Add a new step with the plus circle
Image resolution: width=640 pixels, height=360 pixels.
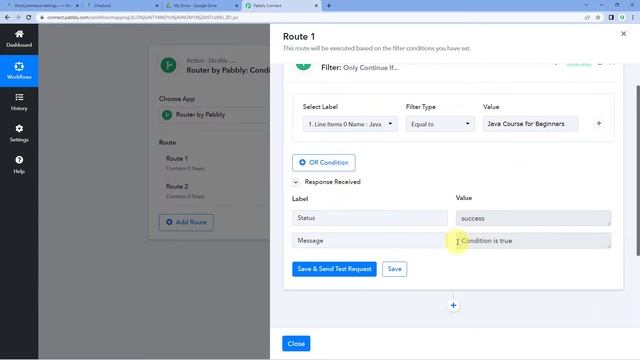(453, 305)
